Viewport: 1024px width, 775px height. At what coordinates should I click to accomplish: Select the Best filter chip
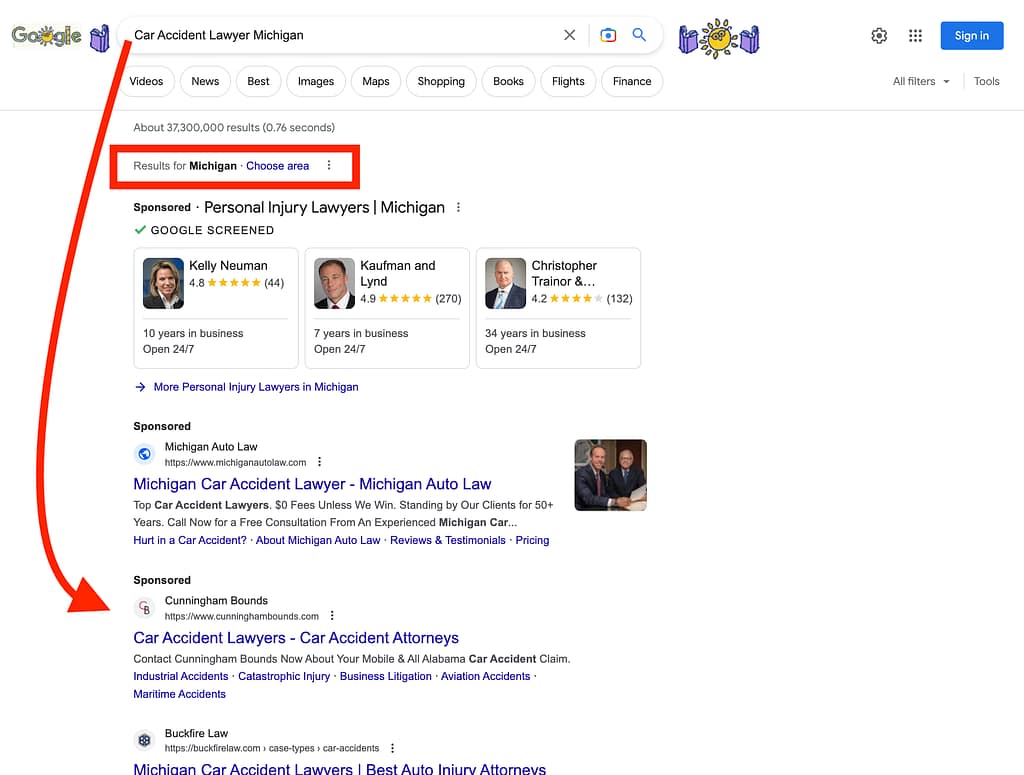(x=258, y=81)
